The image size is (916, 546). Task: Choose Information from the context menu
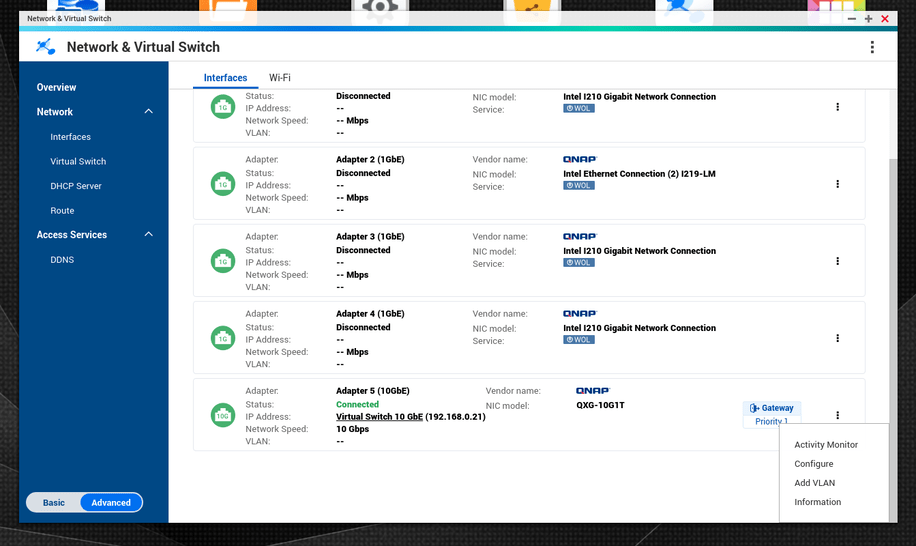pos(817,502)
